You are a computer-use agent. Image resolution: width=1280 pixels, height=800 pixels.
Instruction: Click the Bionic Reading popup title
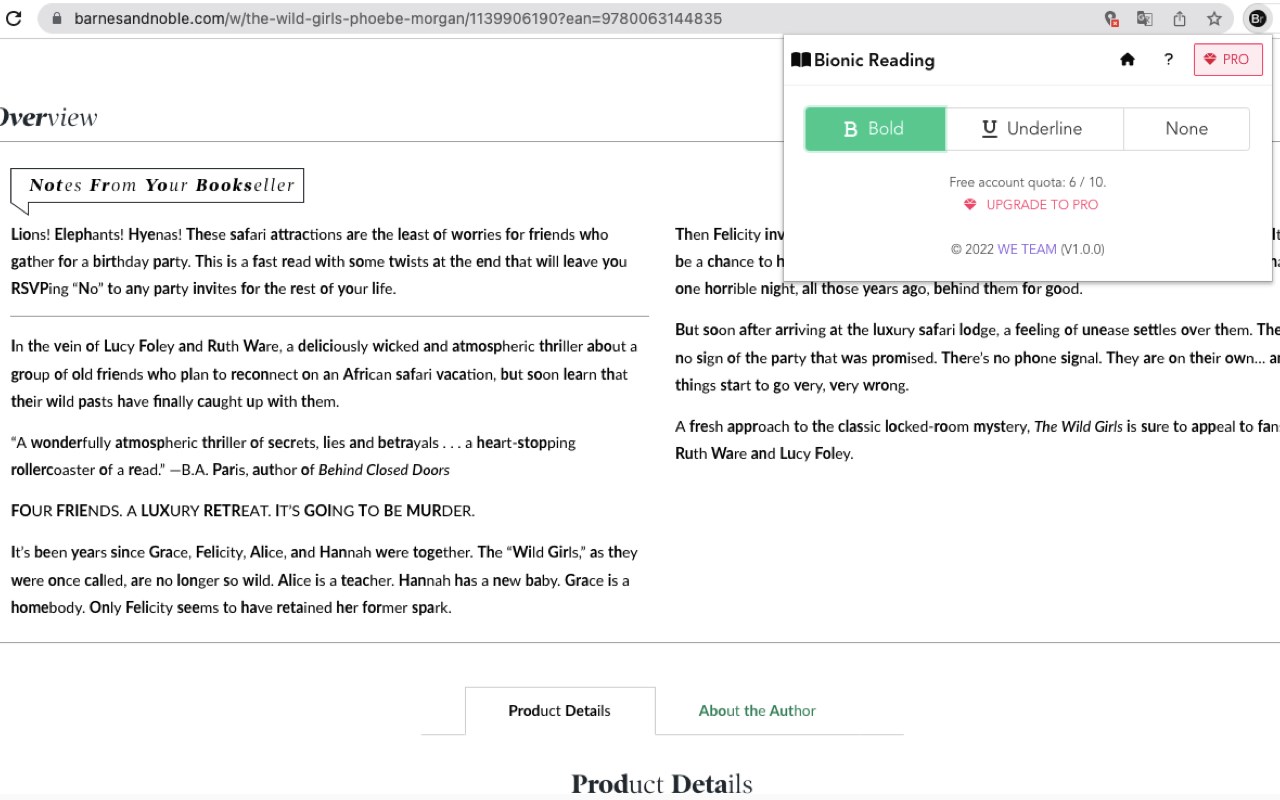pos(874,60)
